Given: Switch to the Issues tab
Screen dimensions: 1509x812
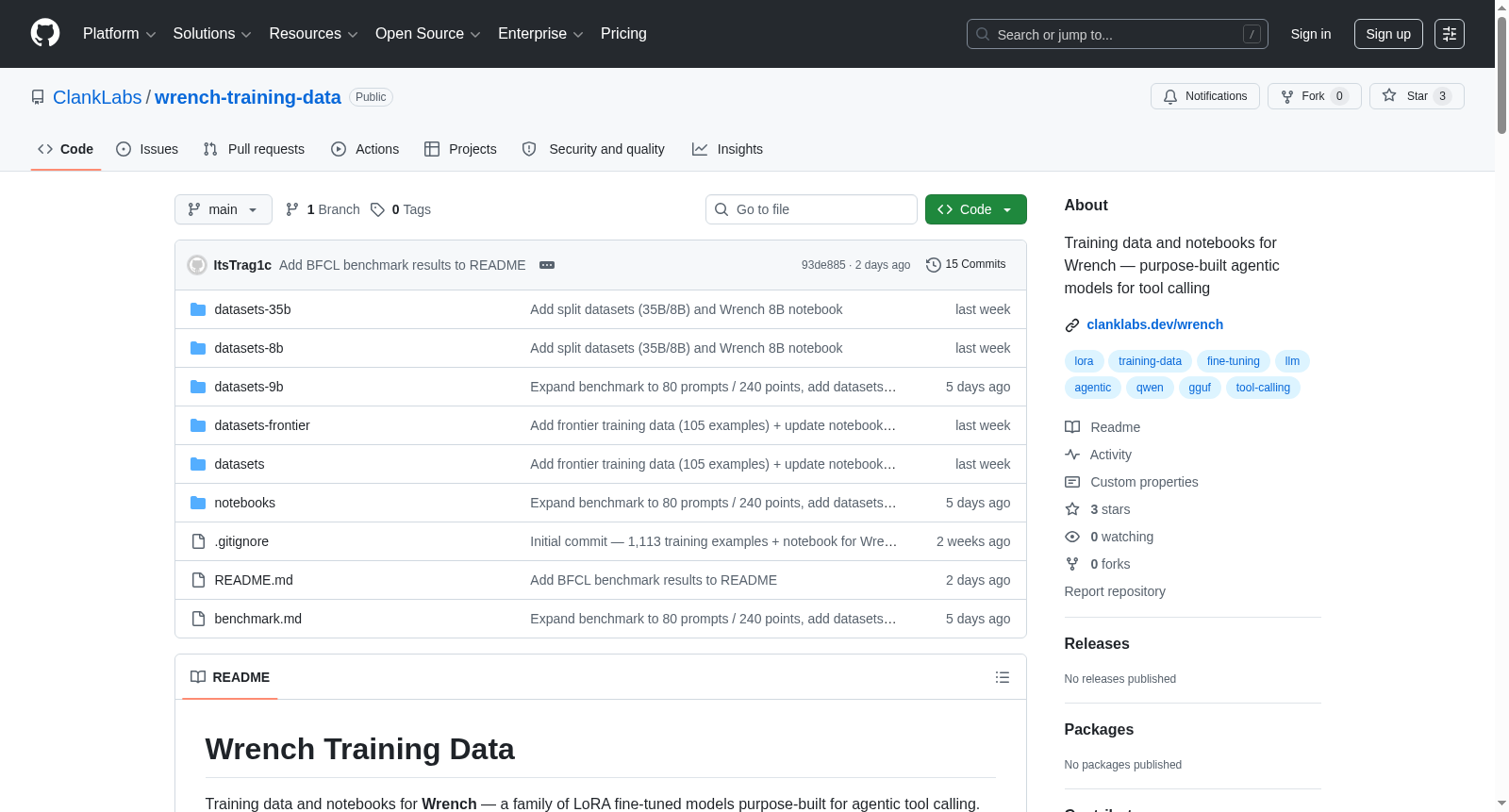Looking at the screenshot, I should point(147,149).
